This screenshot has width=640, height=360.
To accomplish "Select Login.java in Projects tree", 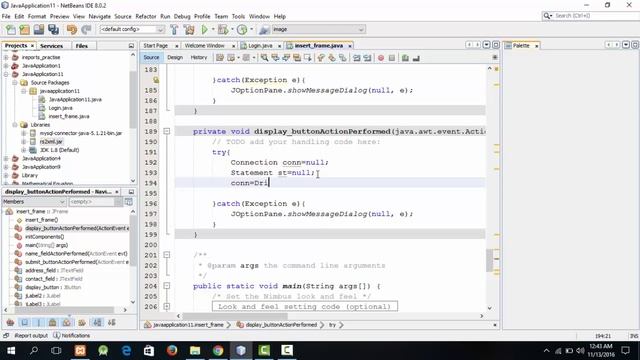I will tap(60, 108).
